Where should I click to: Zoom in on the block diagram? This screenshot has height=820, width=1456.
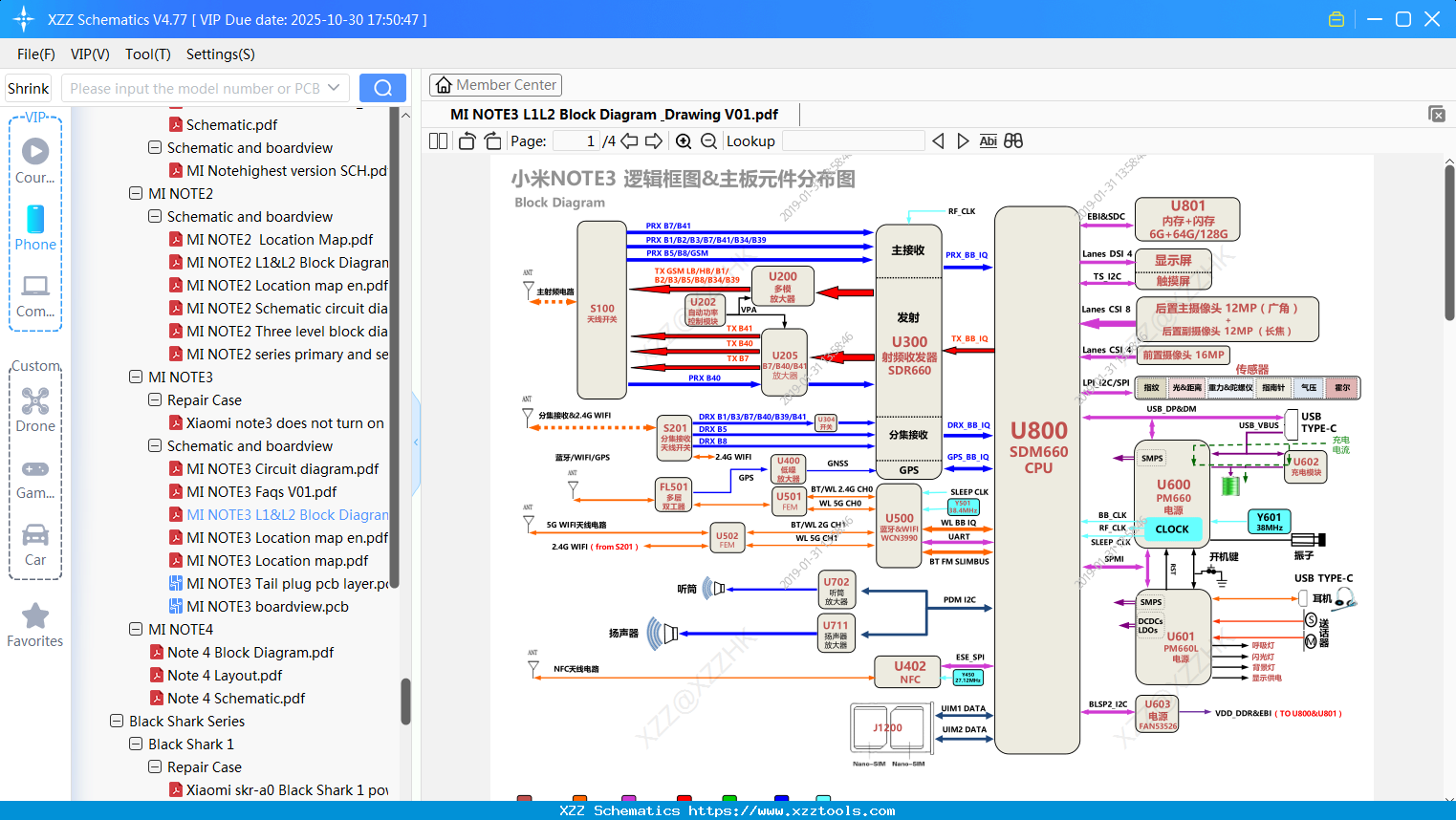tap(684, 140)
